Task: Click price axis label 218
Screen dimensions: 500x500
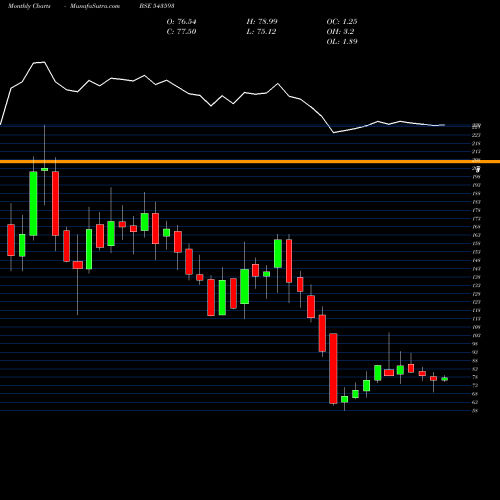Action: (x=476, y=143)
